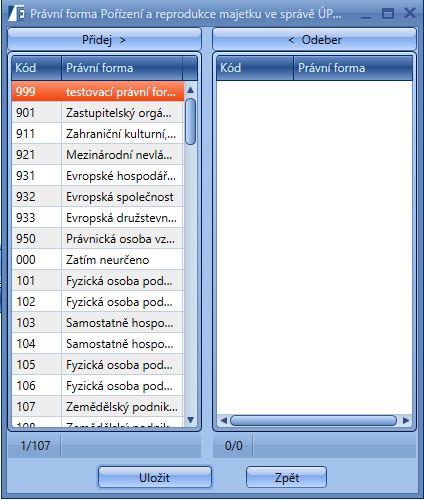Screen dimensions: 424x500
Task: Sort left list by Právní forma header
Action: (x=122, y=68)
